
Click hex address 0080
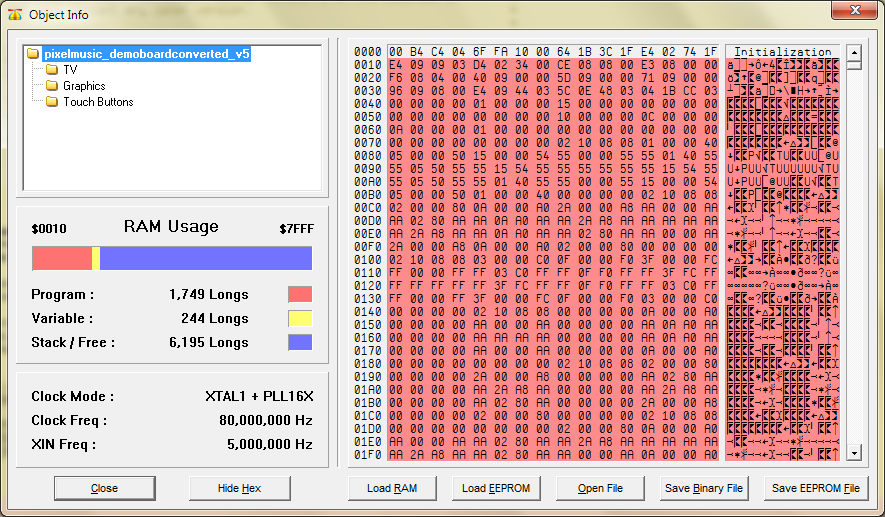point(367,156)
